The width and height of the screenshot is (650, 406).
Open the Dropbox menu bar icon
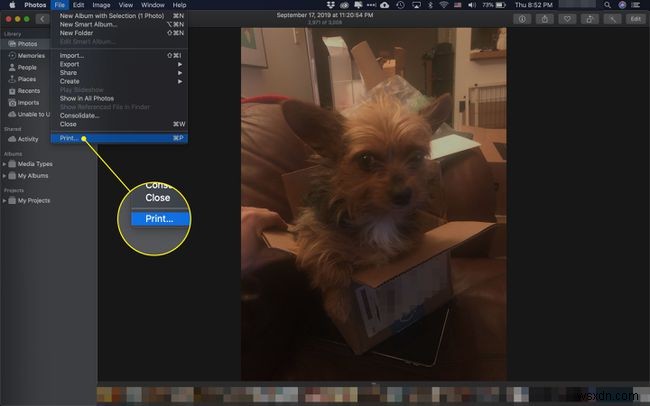tap(330, 5)
